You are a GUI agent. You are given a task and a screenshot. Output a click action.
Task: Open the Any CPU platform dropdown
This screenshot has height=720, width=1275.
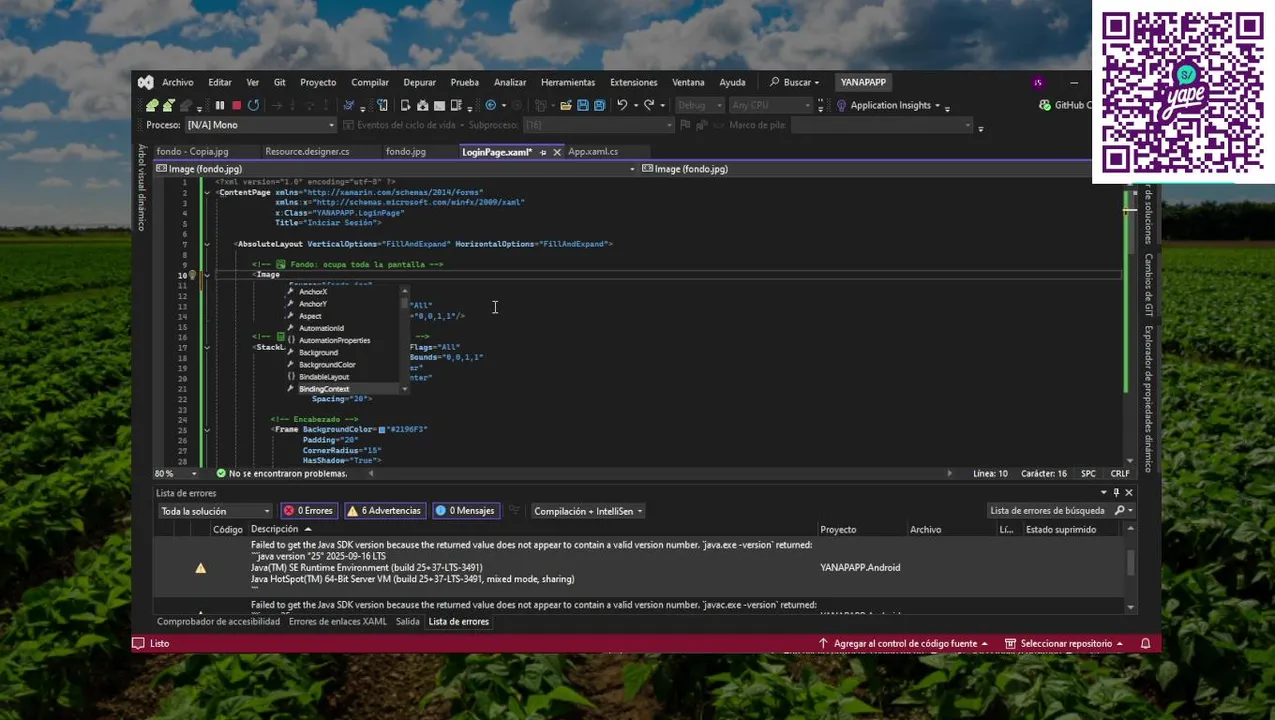(770, 105)
